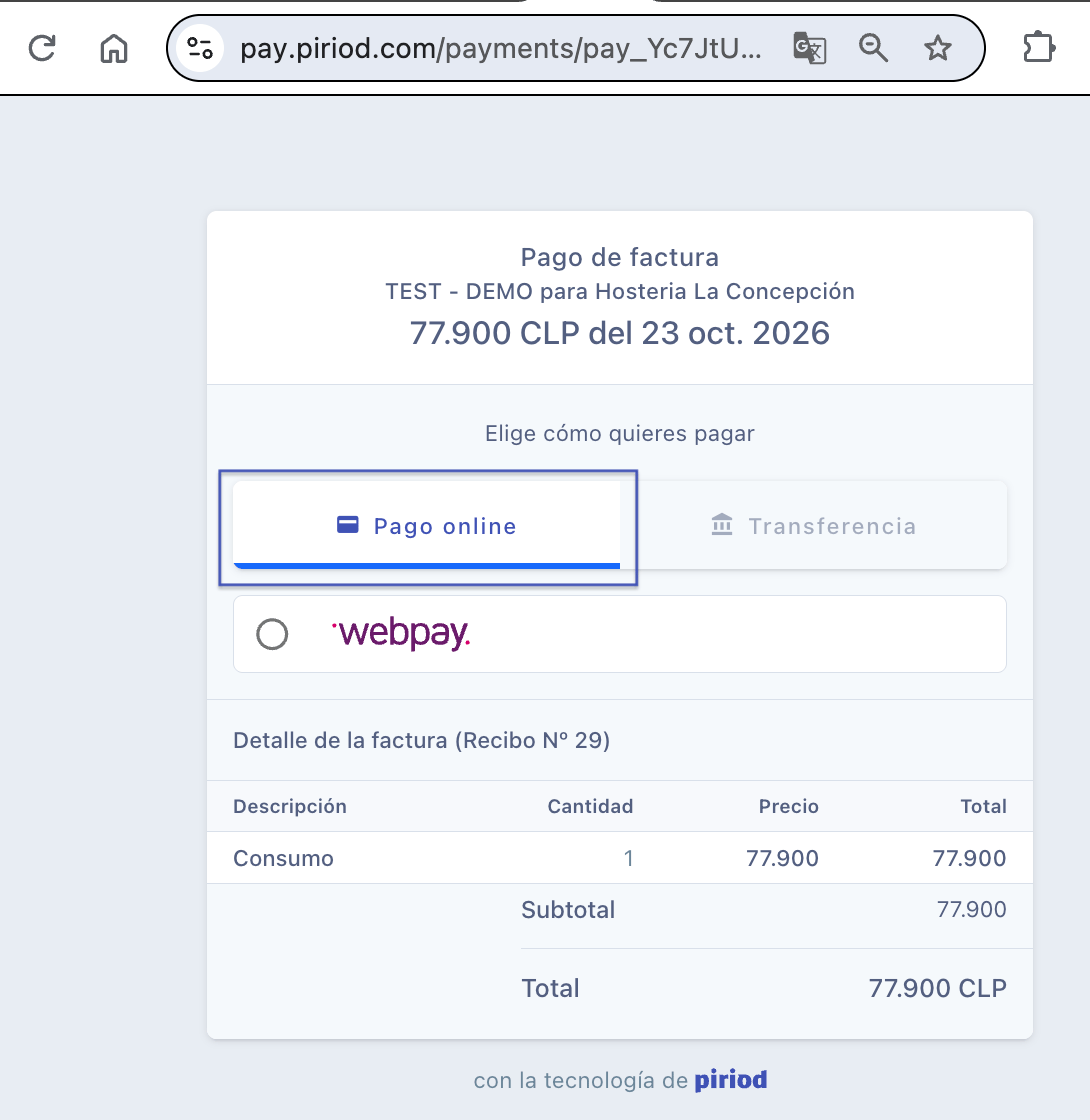Click 'Elige cómo quieres pagar' text
Viewport: 1090px width, 1120px height.
619,434
